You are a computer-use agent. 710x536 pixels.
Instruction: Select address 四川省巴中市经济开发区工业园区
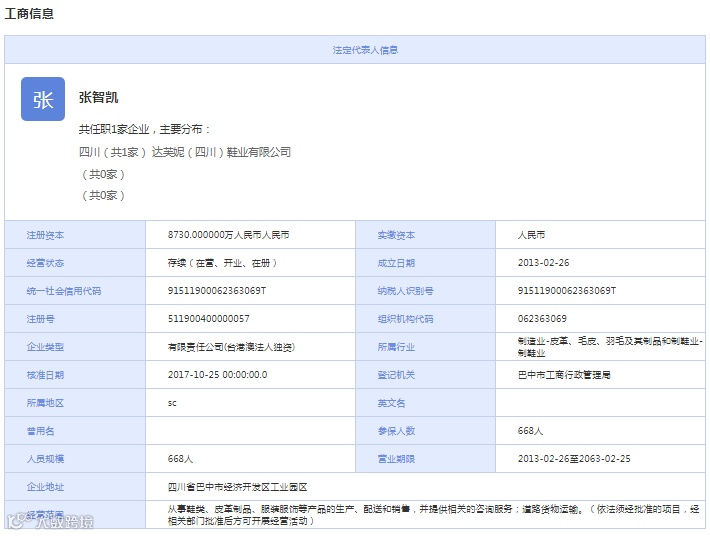[237, 487]
